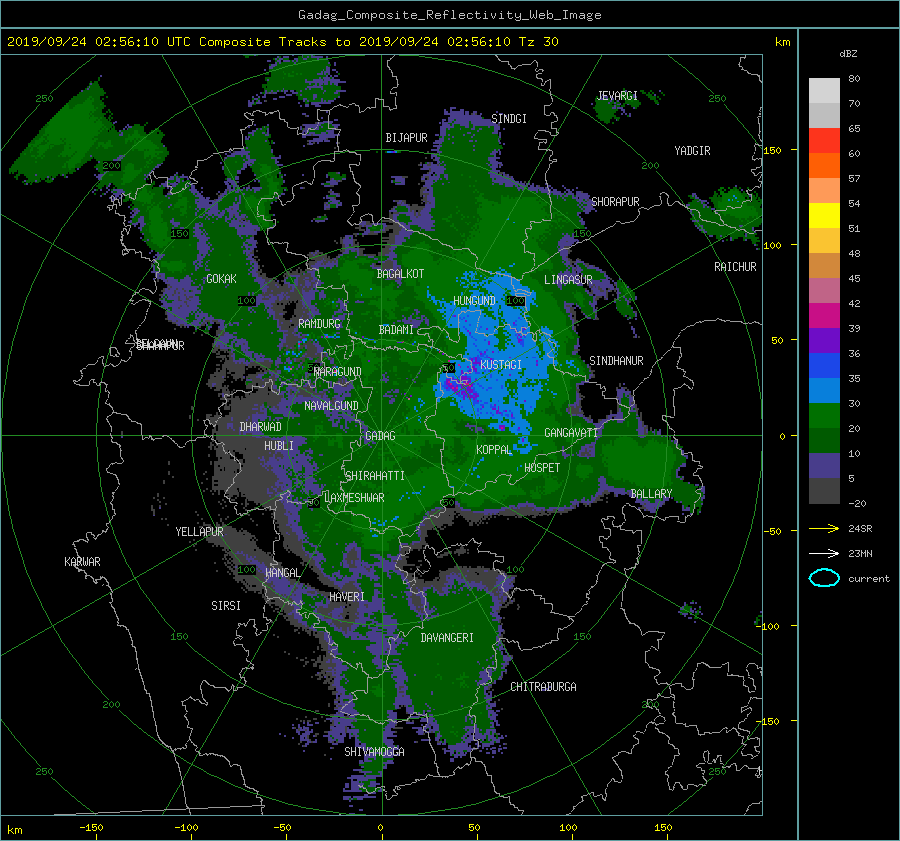Click the km unit label at top right

pos(782,42)
